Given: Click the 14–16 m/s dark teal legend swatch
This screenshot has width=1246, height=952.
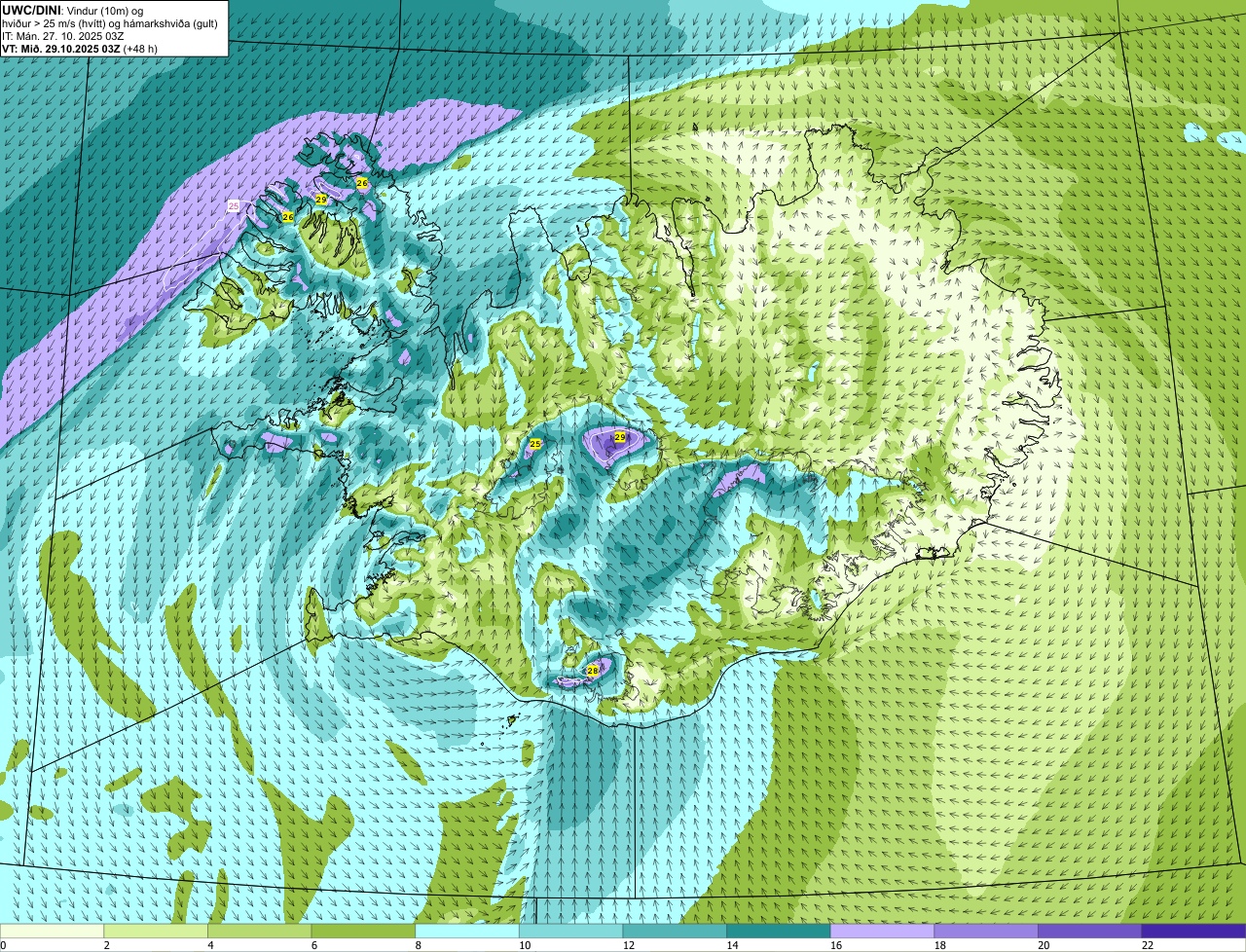Looking at the screenshot, I should pyautogui.click(x=779, y=931).
